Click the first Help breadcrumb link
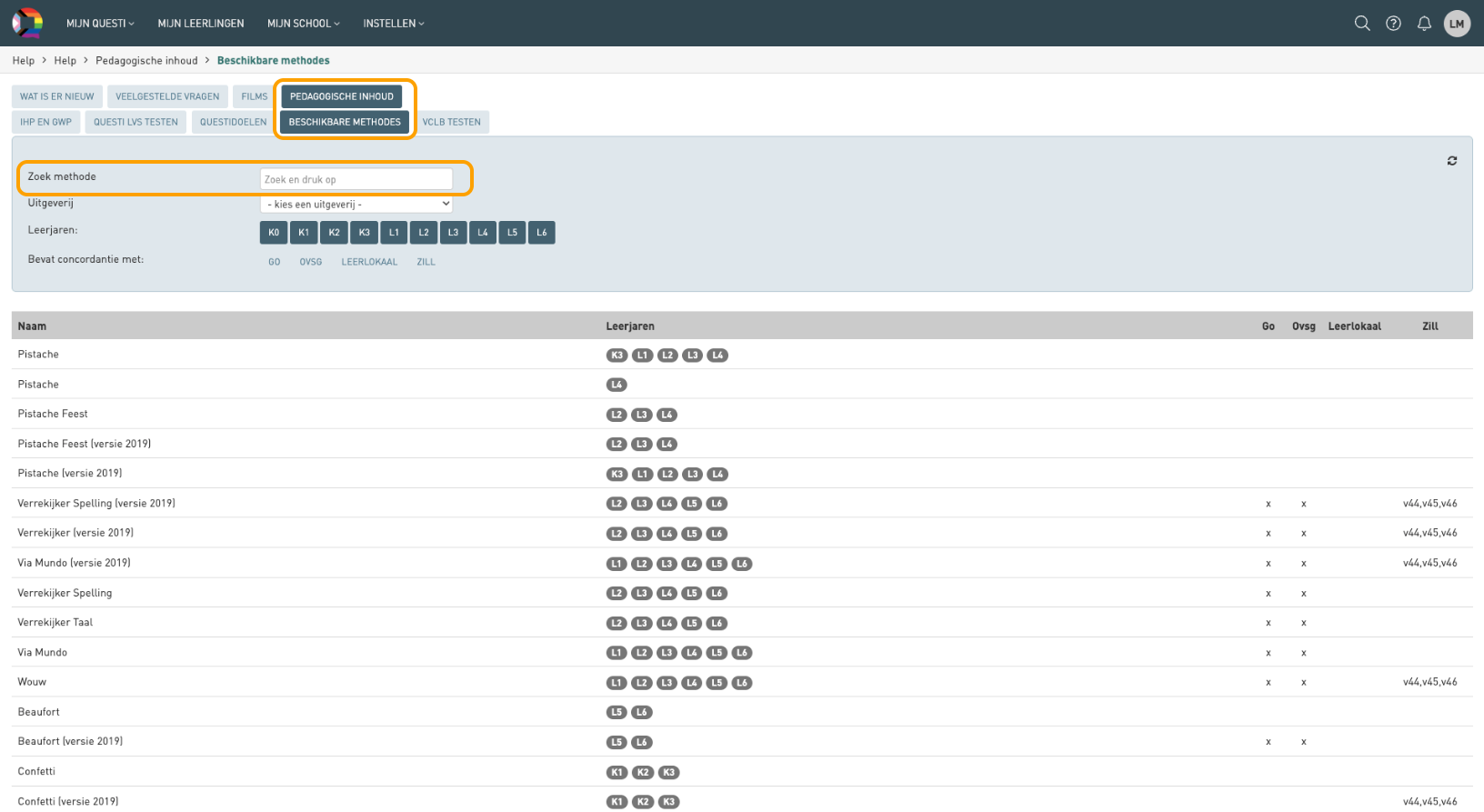Viewport: 1484px width, 812px height. click(24, 61)
